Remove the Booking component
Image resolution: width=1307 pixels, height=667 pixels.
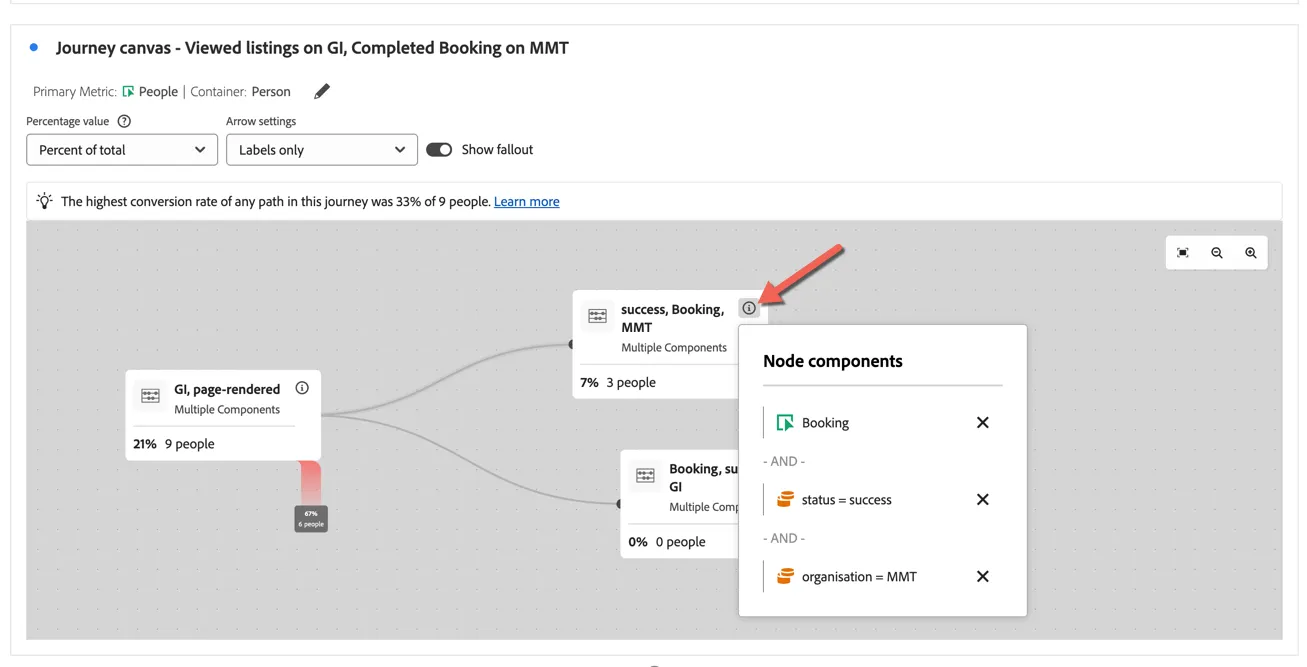click(x=982, y=423)
